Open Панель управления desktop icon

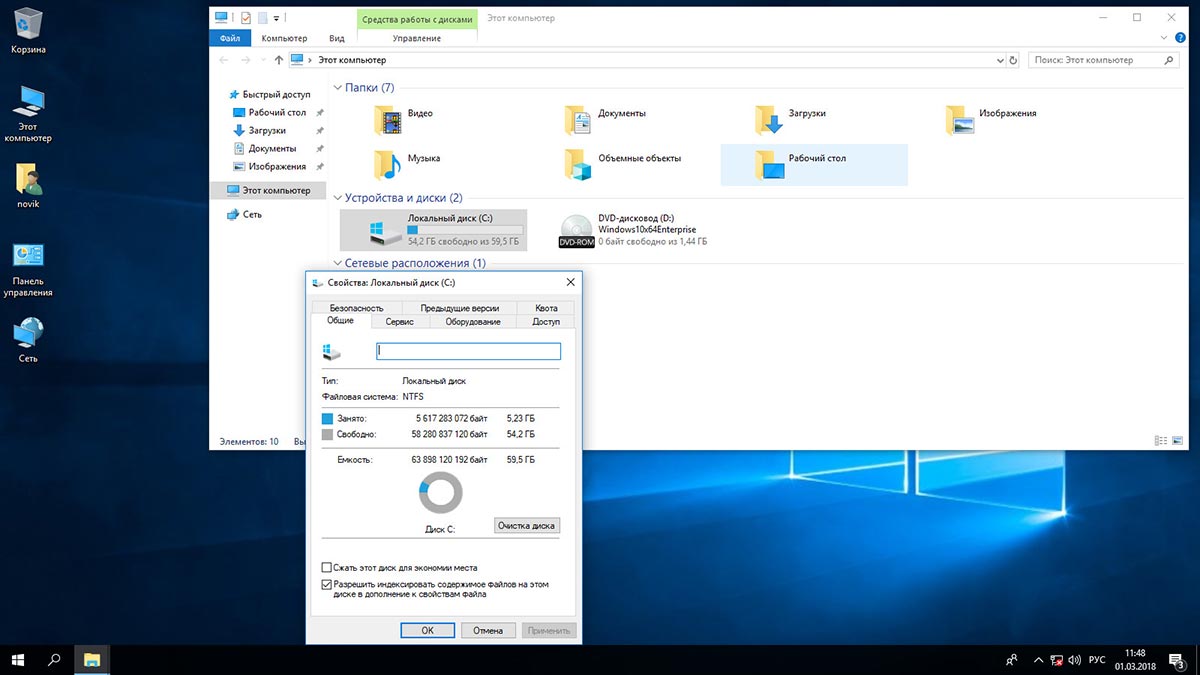pos(28,258)
